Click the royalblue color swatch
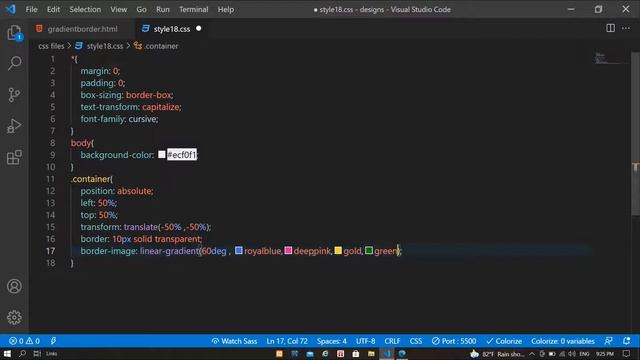This screenshot has height=360, width=640. click(239, 250)
